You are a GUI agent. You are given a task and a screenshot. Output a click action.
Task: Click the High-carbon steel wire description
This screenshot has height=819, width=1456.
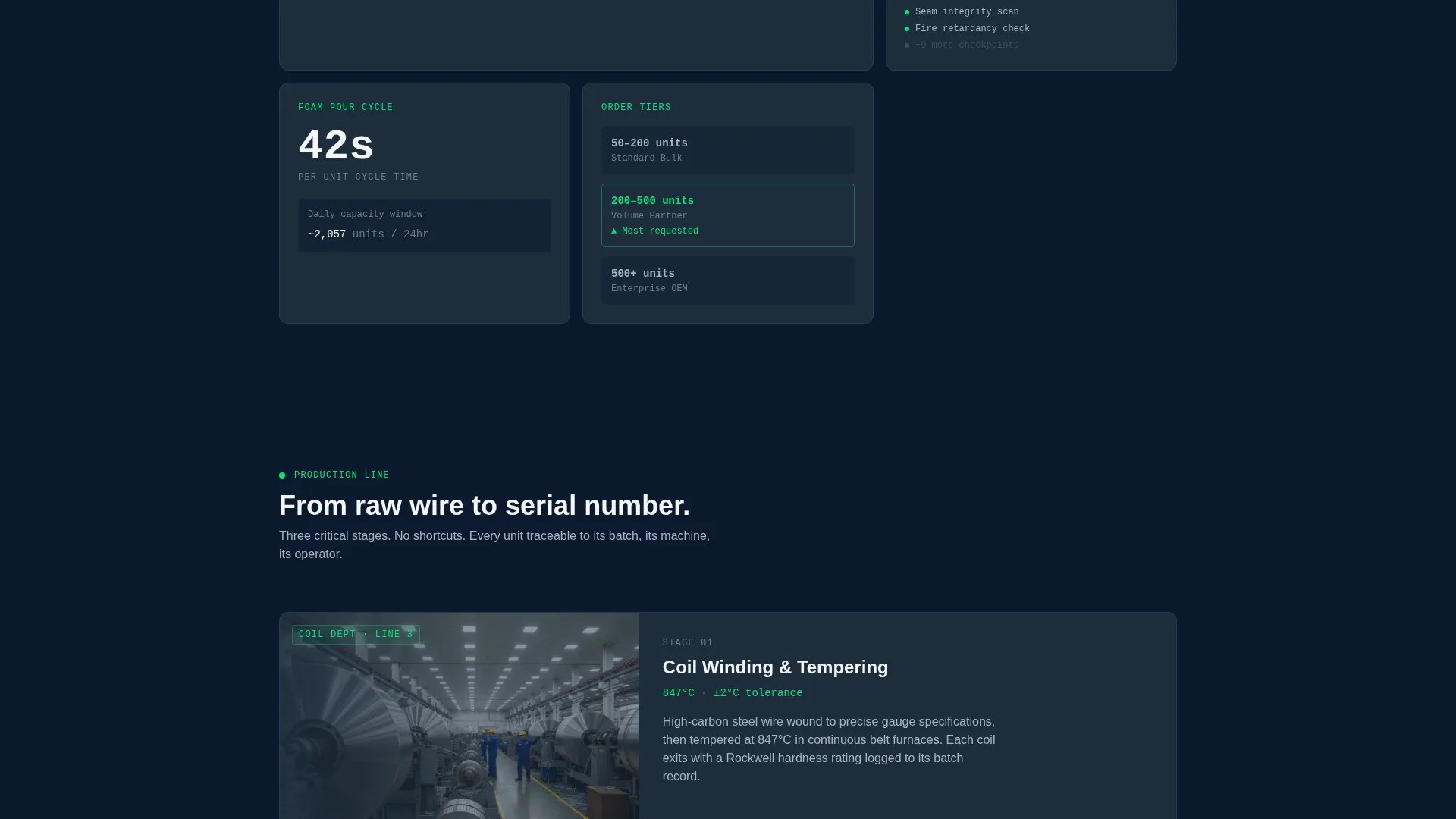click(829, 749)
